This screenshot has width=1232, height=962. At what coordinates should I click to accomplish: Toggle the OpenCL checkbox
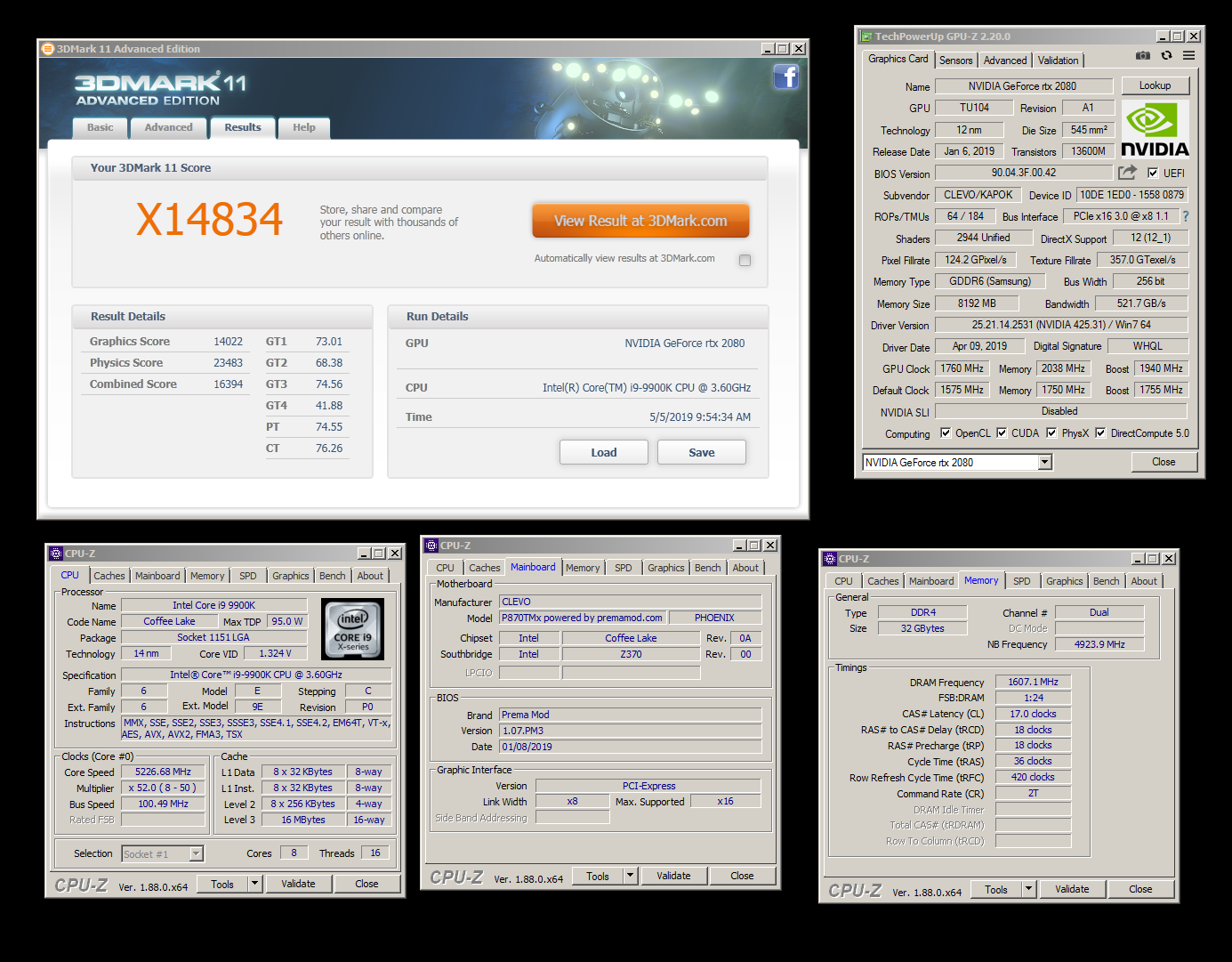pos(946,433)
